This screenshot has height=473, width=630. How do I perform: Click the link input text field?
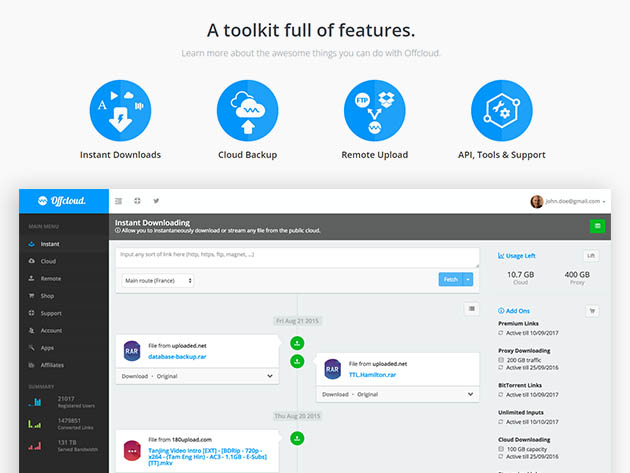click(297, 256)
